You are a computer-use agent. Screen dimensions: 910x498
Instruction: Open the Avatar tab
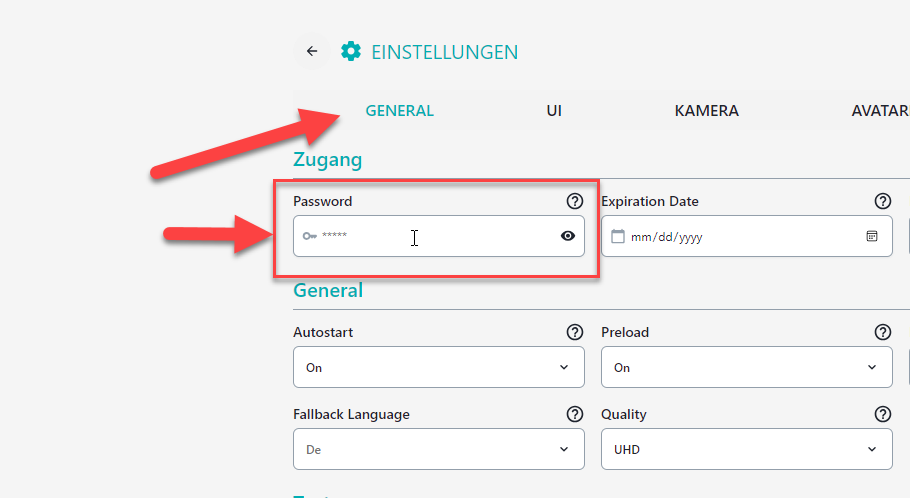pos(880,110)
